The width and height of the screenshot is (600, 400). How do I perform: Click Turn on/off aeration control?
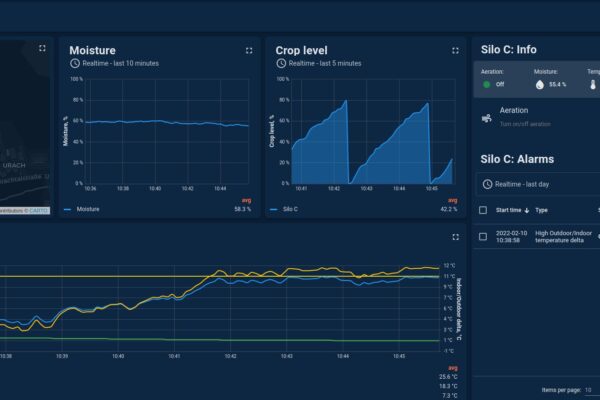pyautogui.click(x=528, y=123)
